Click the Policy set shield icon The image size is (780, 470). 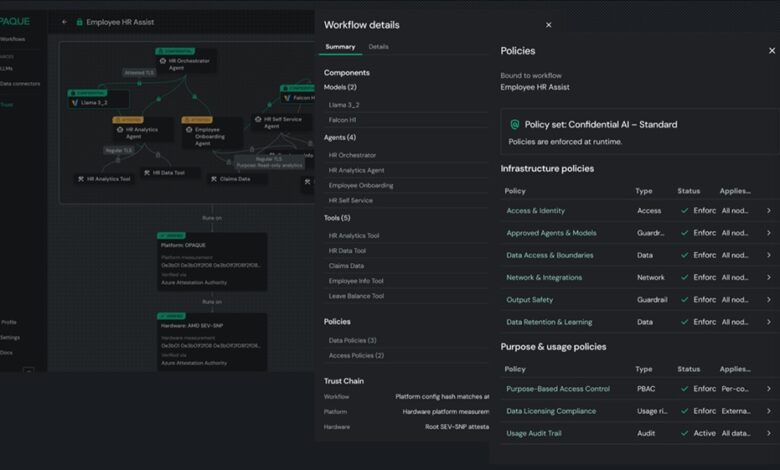[515, 124]
